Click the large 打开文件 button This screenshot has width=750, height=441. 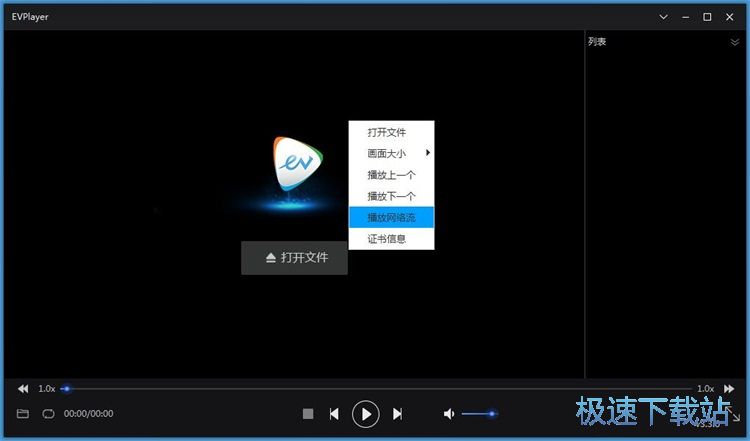click(294, 258)
